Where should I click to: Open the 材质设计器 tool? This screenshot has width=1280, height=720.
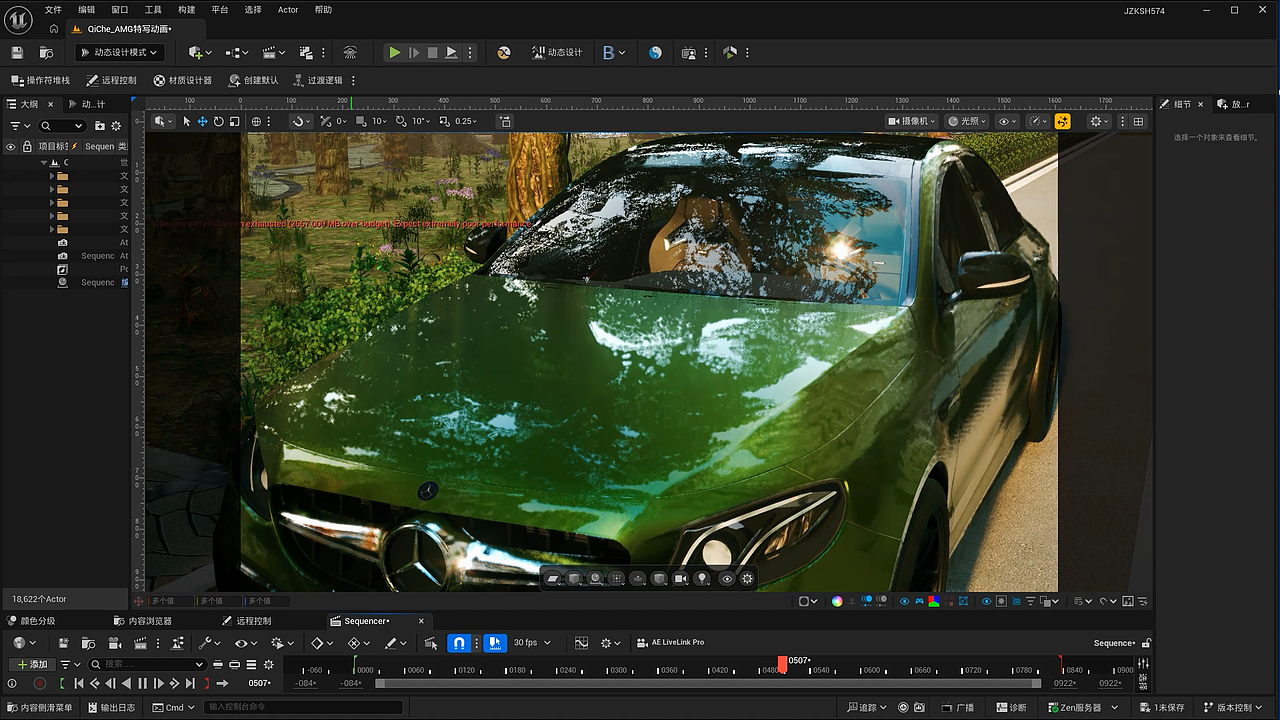pos(183,80)
